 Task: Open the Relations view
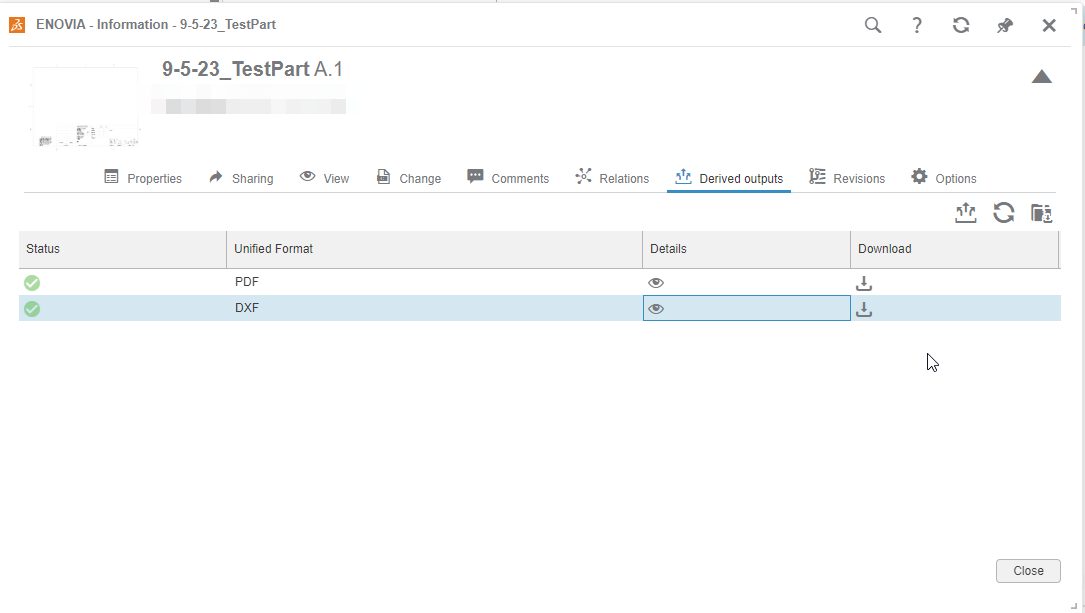coord(612,177)
